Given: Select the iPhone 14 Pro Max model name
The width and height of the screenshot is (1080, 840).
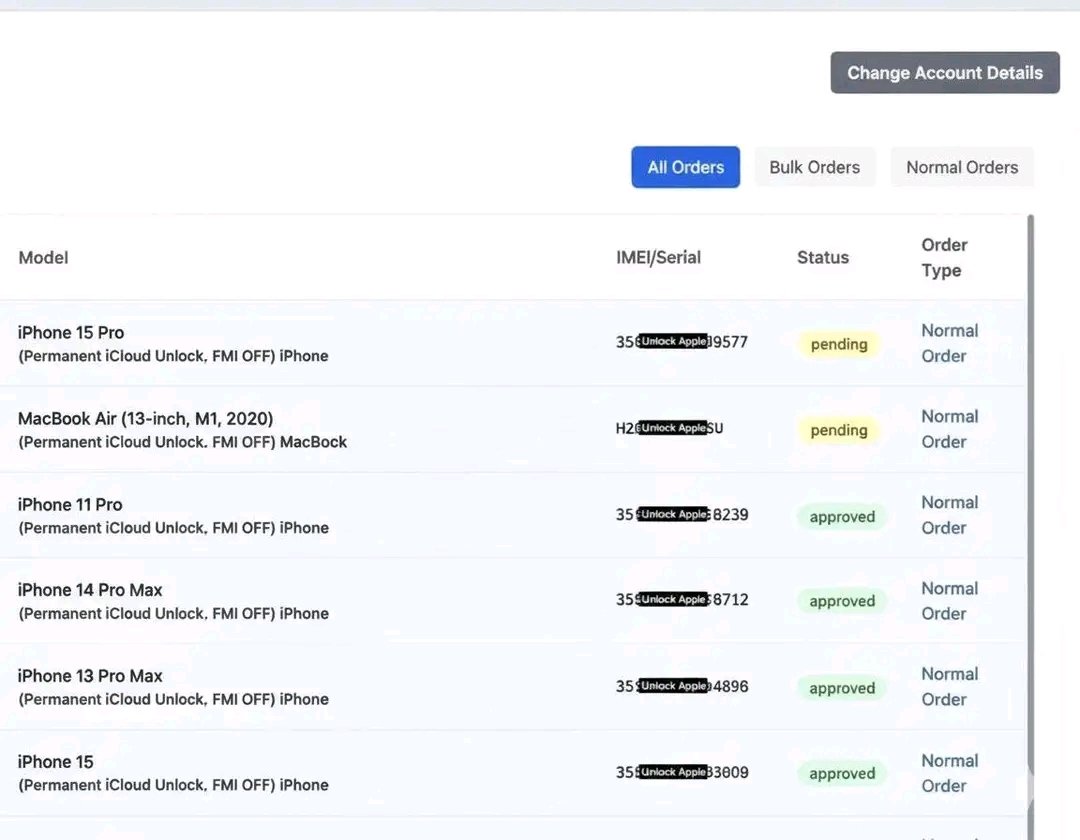Looking at the screenshot, I should coord(90,590).
